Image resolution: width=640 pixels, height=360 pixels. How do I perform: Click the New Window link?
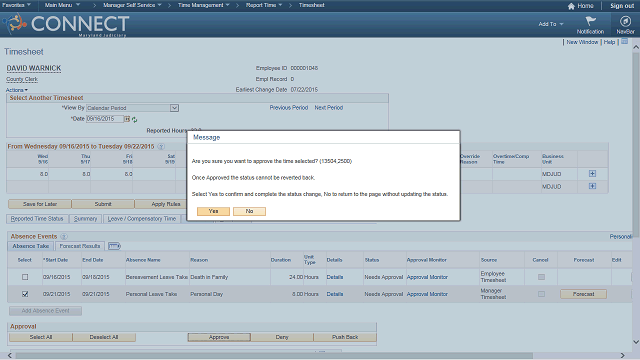pos(582,42)
